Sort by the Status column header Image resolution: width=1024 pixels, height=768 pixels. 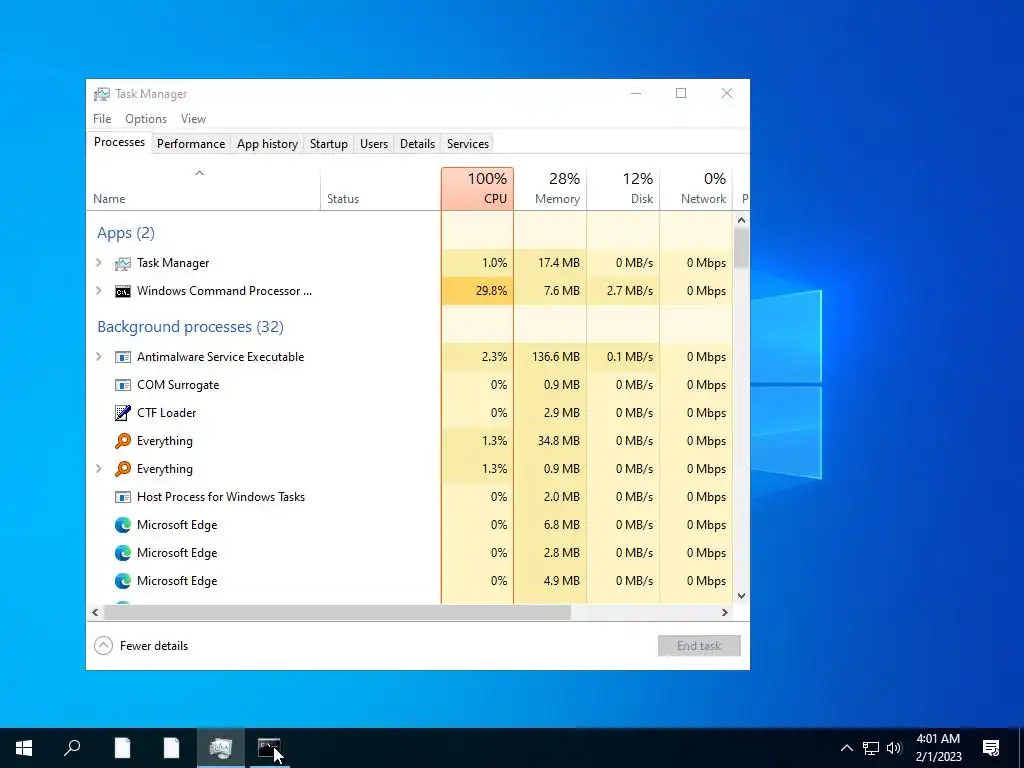(x=381, y=189)
